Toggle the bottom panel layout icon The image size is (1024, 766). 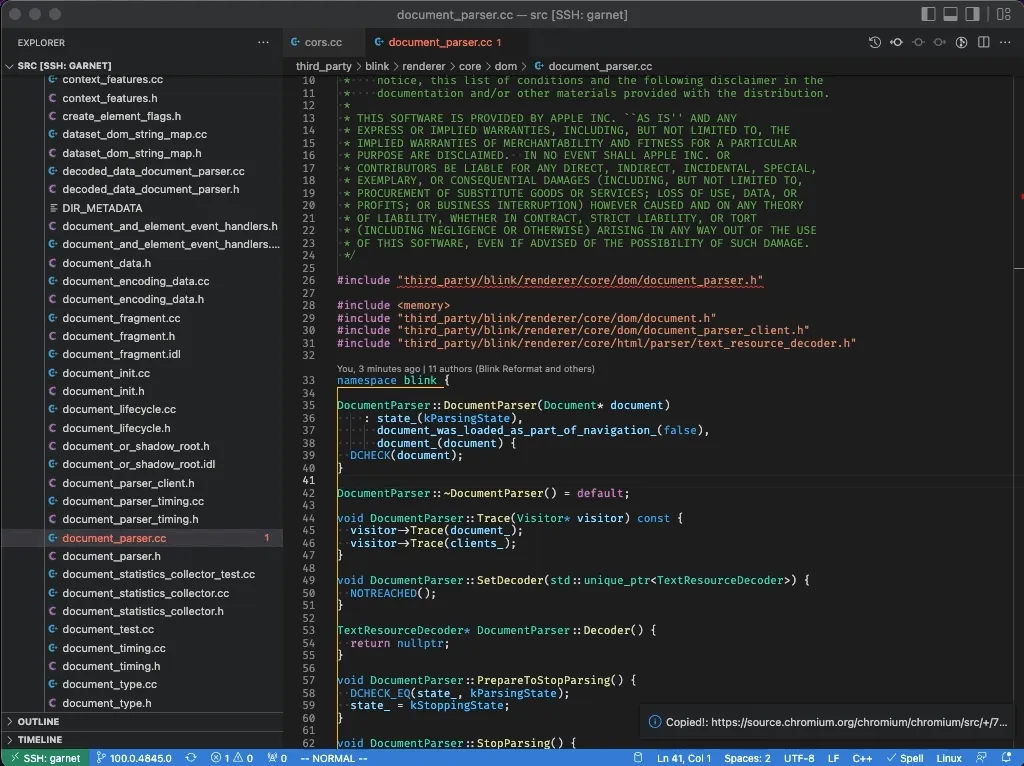(x=950, y=14)
